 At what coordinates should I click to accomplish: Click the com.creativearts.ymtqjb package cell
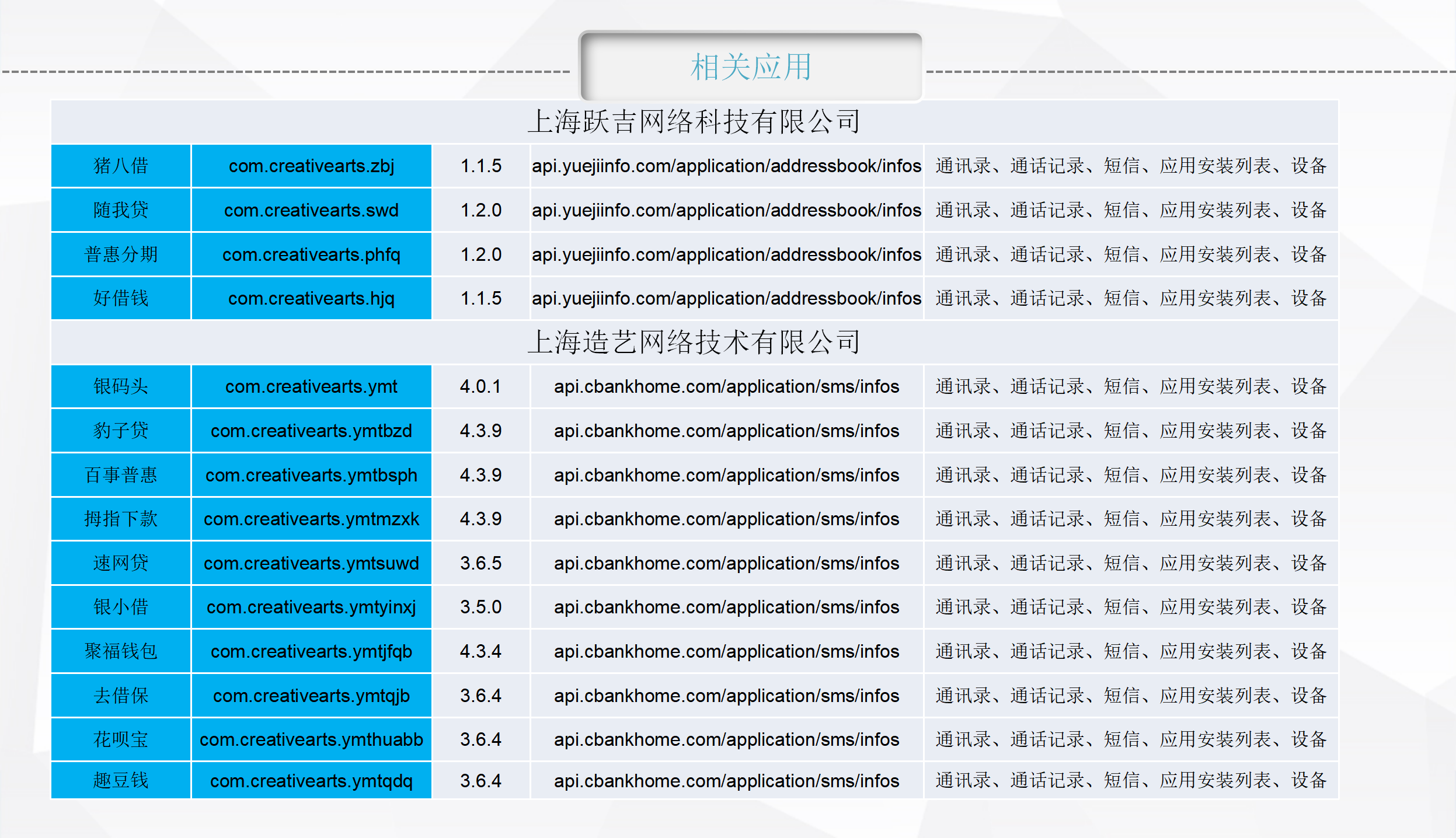[x=311, y=696]
